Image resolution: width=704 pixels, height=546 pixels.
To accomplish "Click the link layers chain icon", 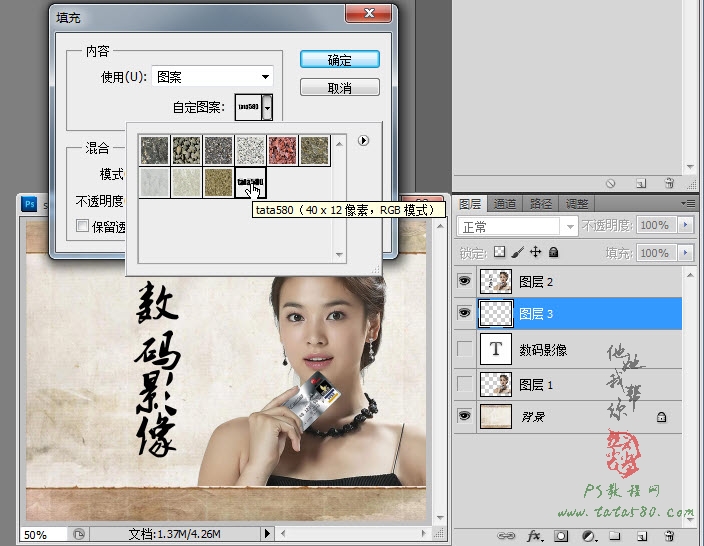I will pyautogui.click(x=506, y=536).
